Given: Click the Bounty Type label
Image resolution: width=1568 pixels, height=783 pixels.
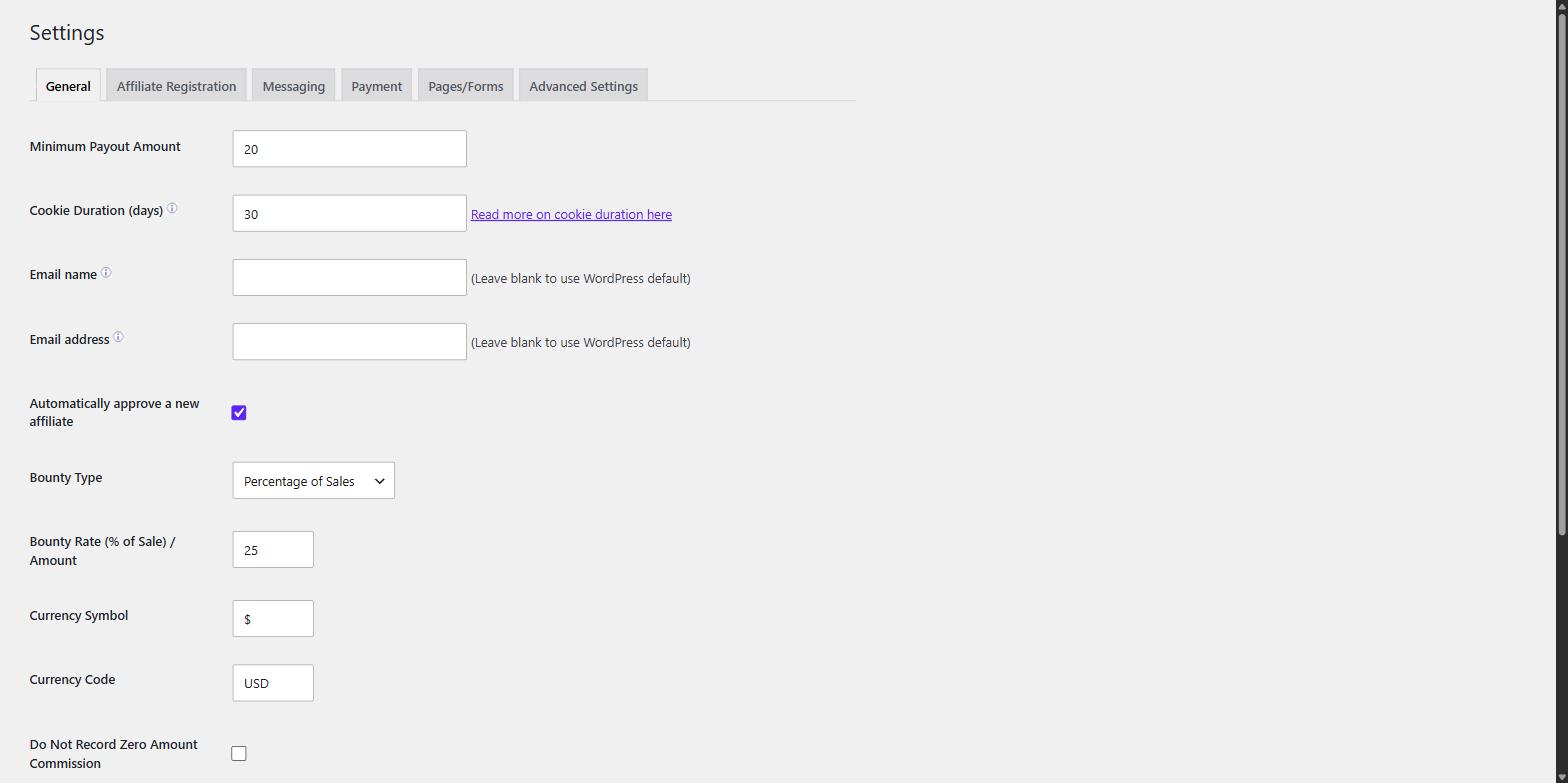Looking at the screenshot, I should tap(66, 478).
